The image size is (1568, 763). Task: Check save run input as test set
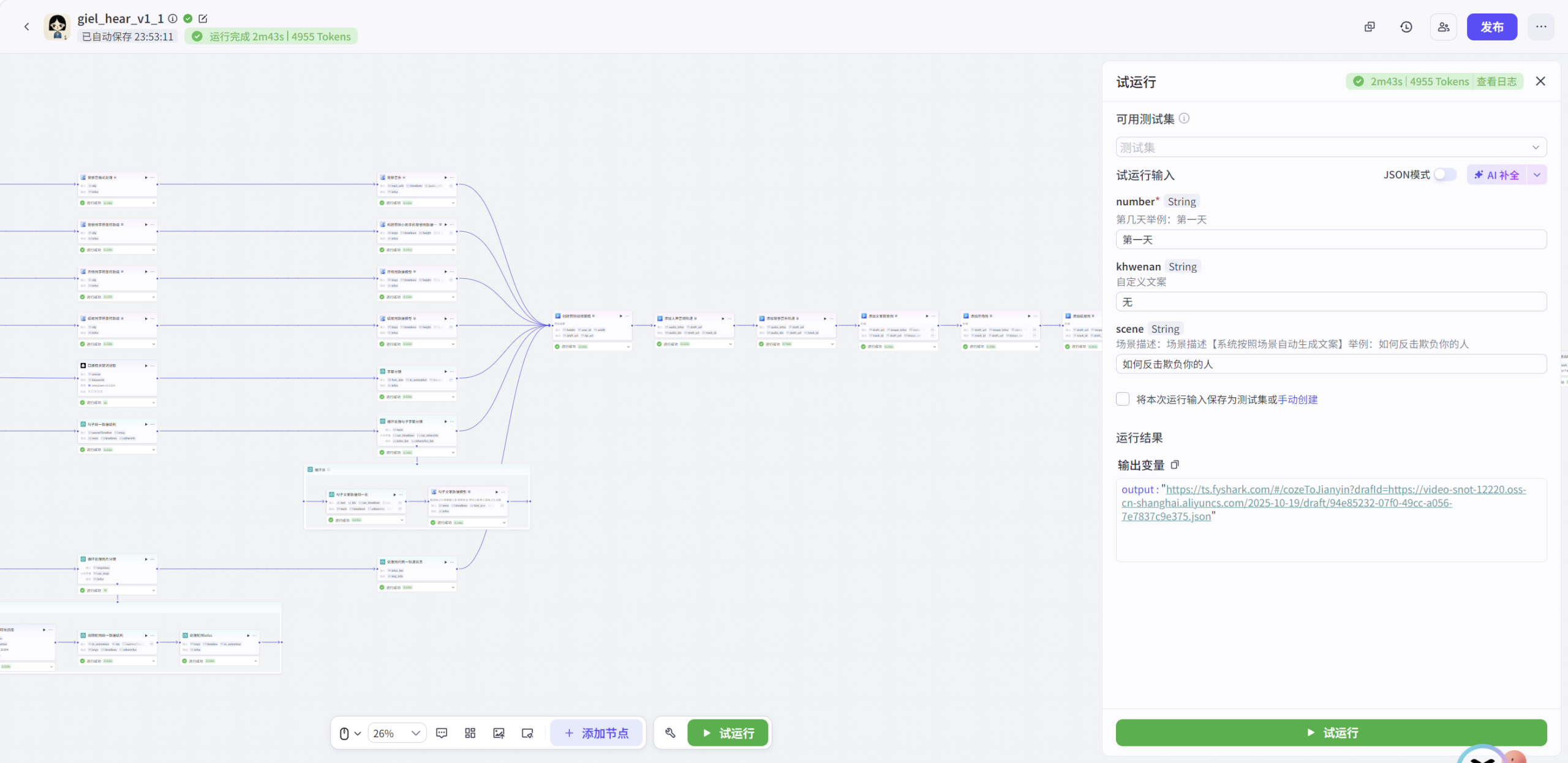tap(1123, 399)
